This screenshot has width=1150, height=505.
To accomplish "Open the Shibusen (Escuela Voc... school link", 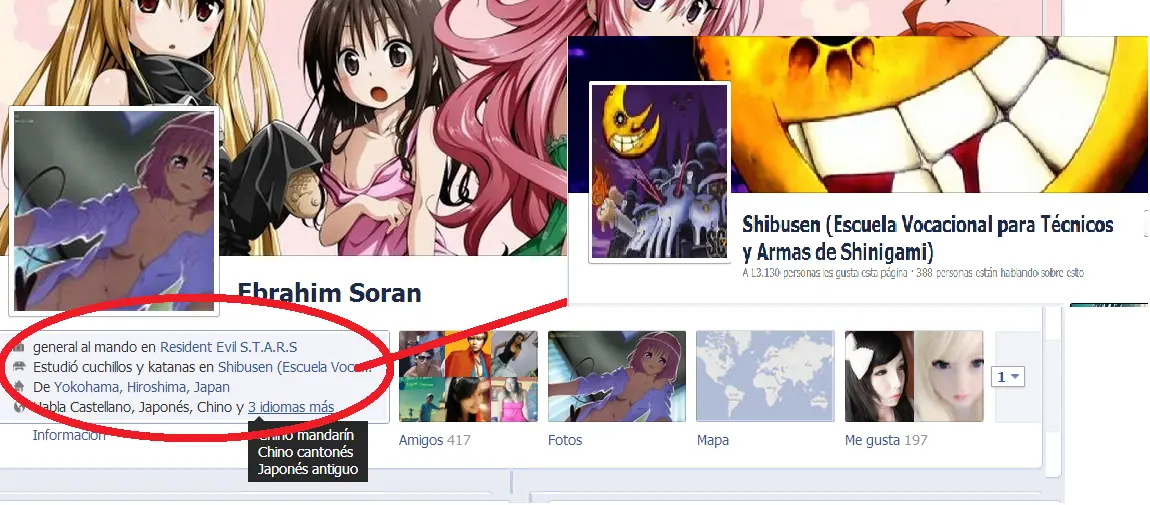I will pos(294,366).
